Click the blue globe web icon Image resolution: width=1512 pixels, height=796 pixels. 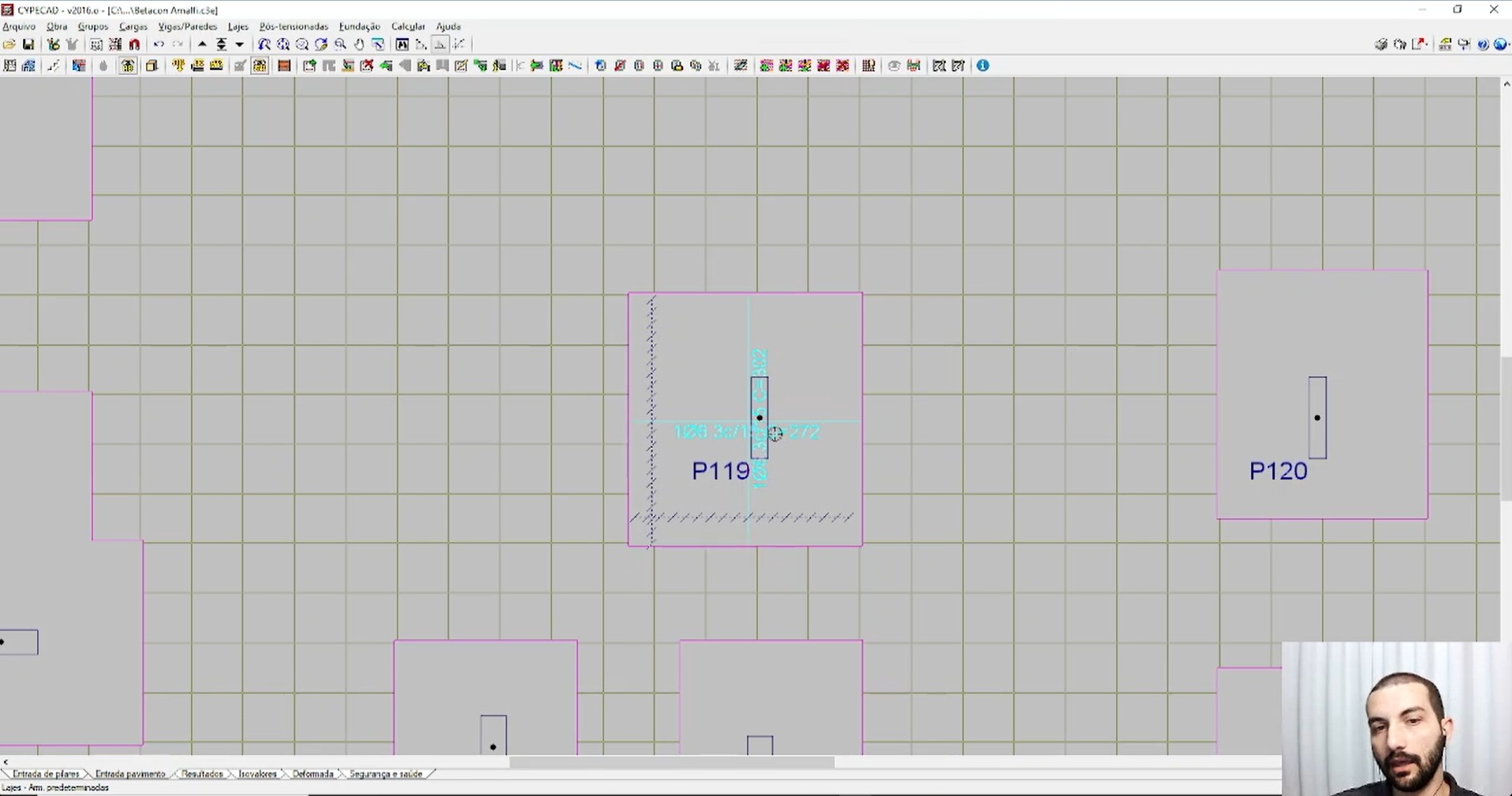coord(1501,45)
